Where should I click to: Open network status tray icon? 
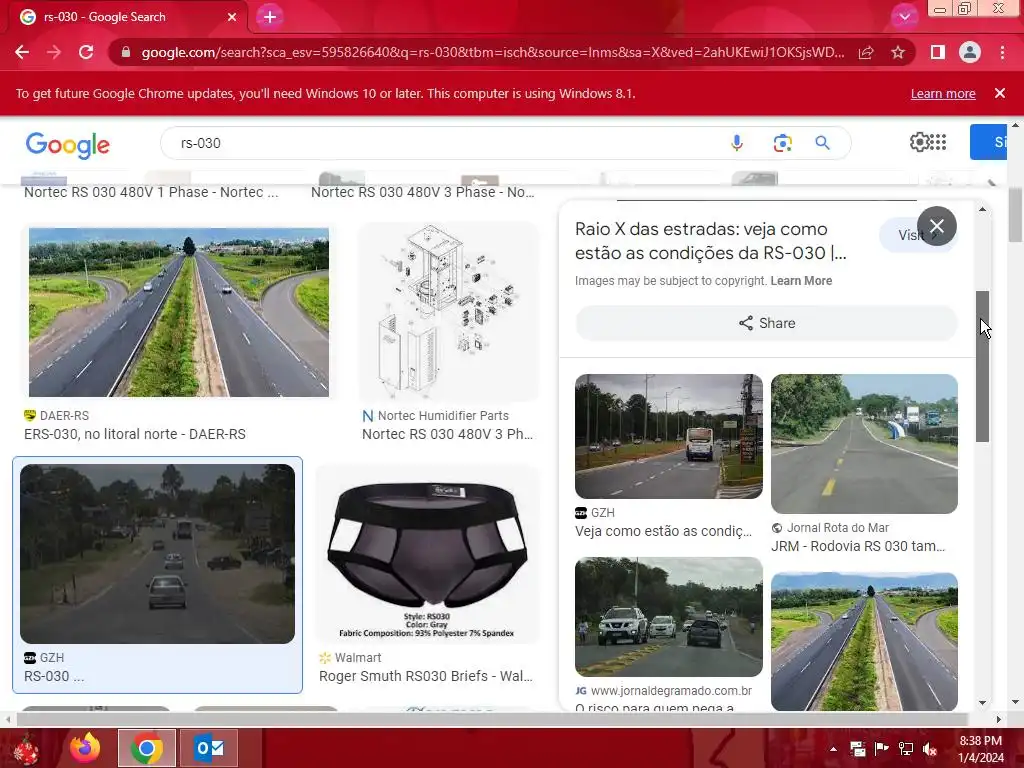(x=905, y=749)
